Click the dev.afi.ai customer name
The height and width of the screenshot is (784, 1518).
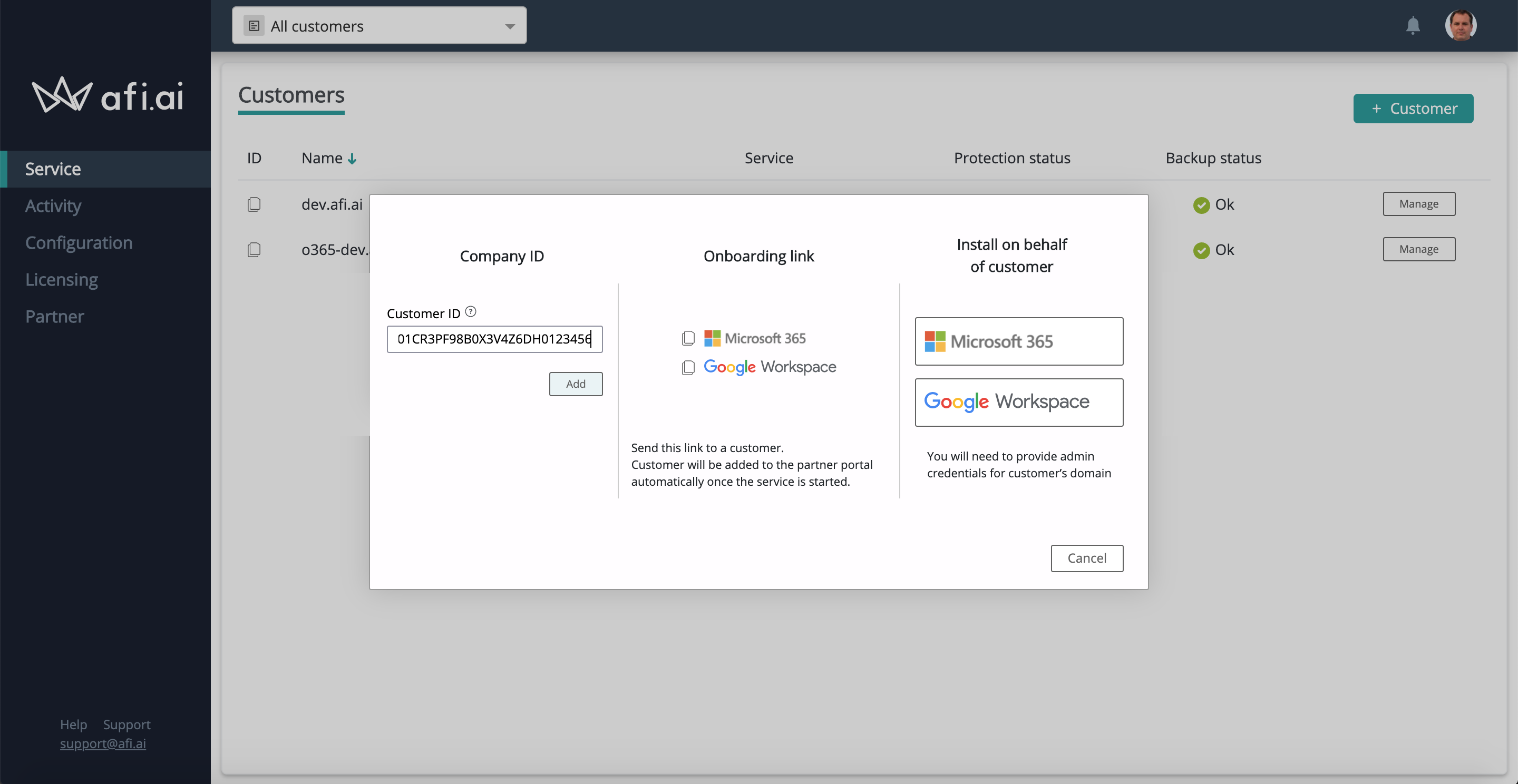332,204
